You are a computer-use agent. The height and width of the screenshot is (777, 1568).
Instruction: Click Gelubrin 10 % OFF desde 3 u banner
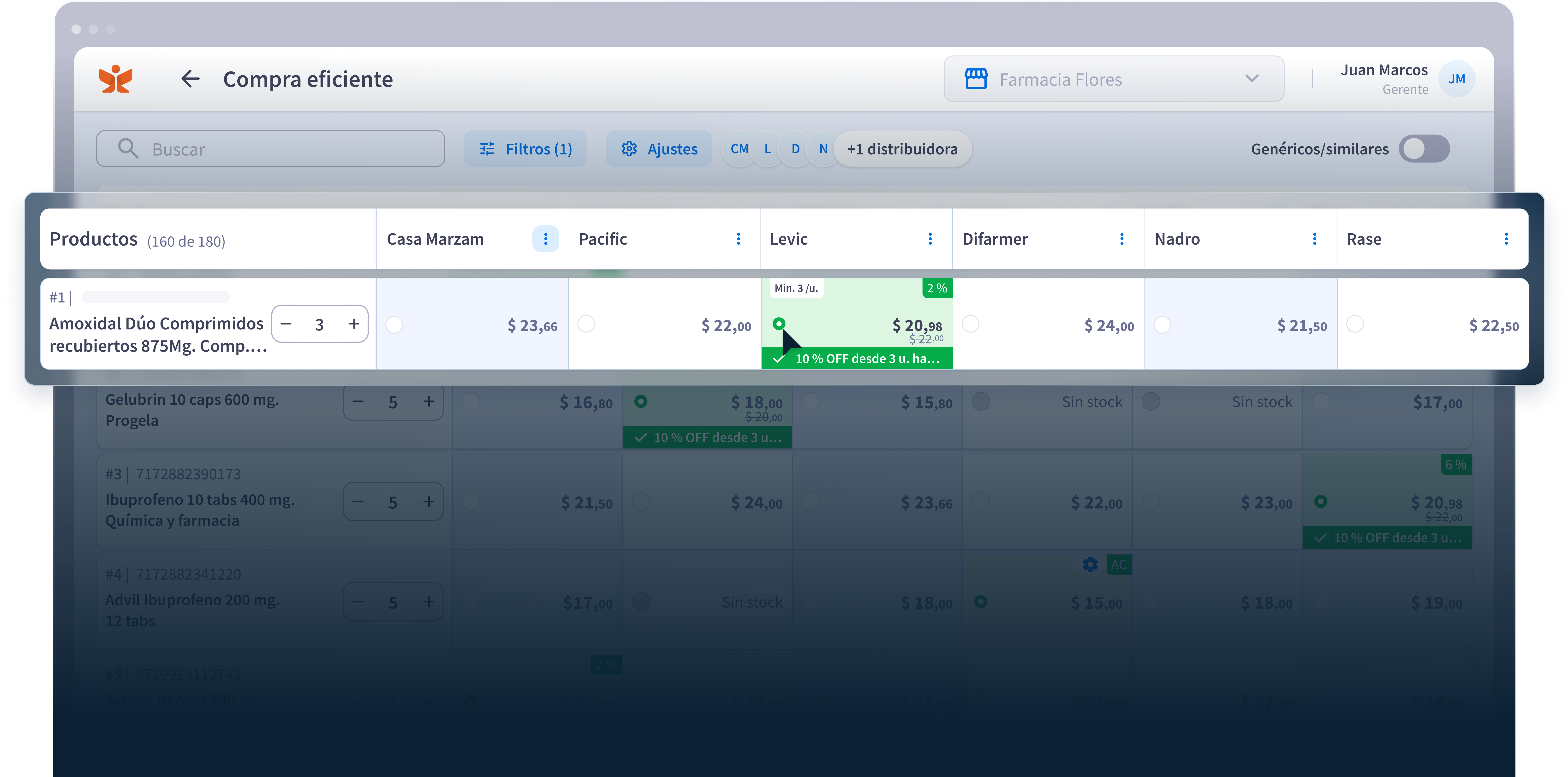(x=707, y=437)
